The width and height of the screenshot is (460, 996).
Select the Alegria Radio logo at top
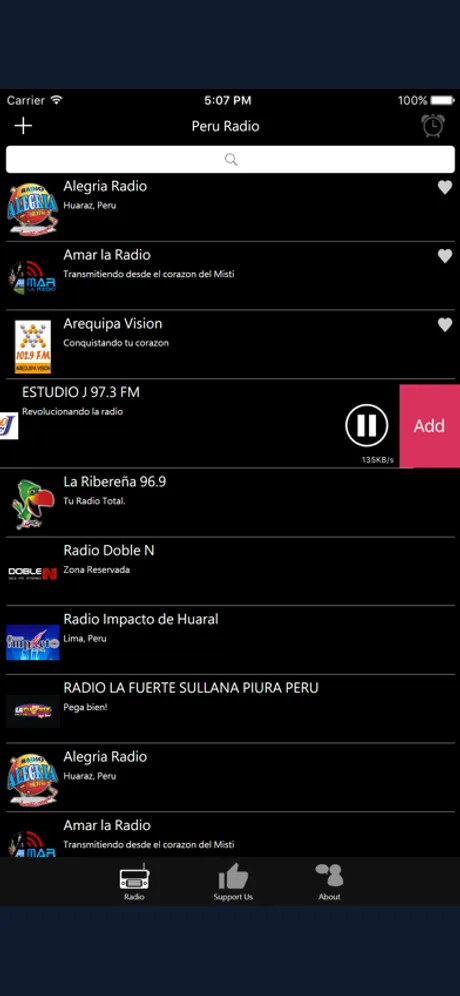point(33,210)
